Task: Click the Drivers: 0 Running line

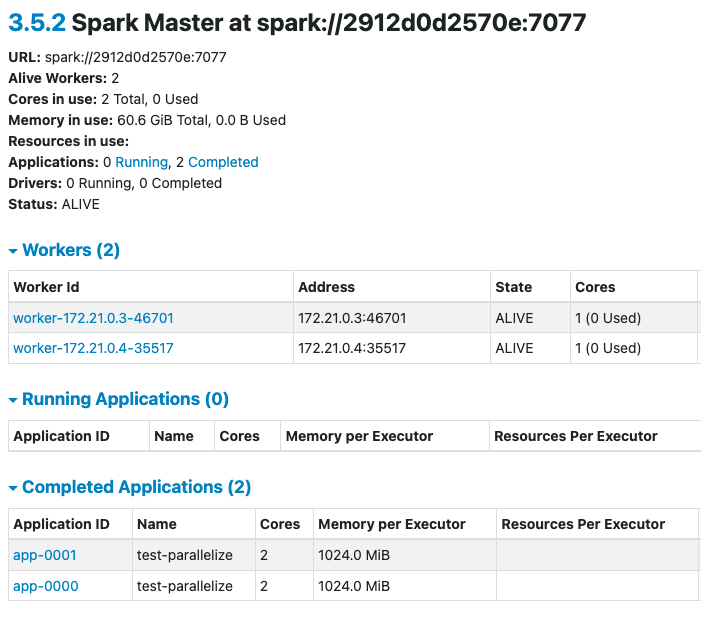Action: tap(115, 183)
